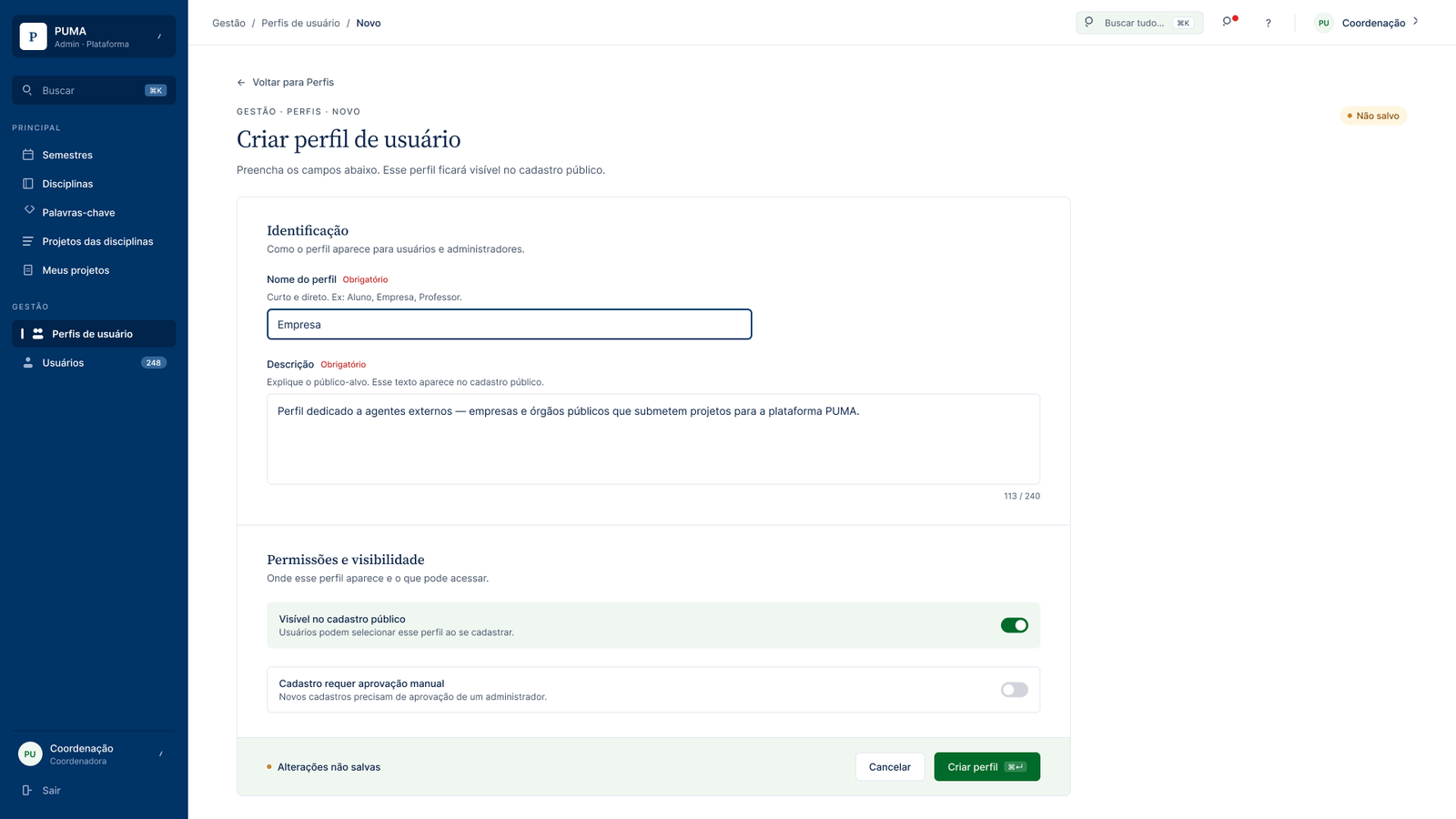Open Disciplinas menu item
The width and height of the screenshot is (1456, 819).
(94, 184)
